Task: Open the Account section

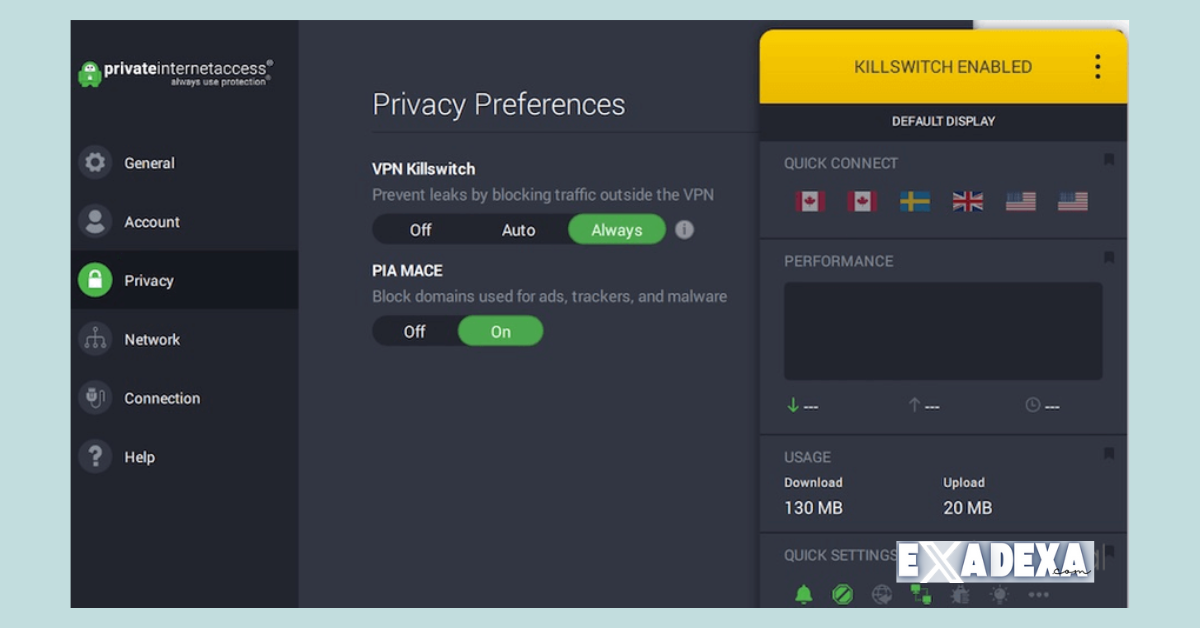Action: tap(151, 221)
